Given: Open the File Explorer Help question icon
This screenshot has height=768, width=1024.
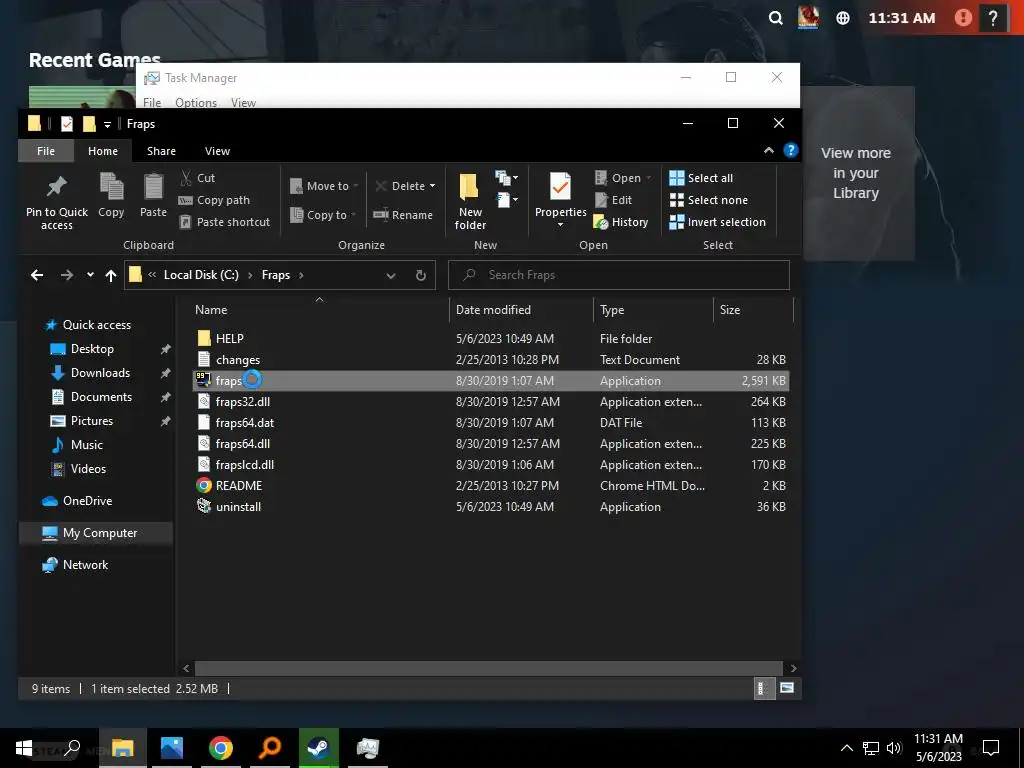Looking at the screenshot, I should click(x=791, y=151).
